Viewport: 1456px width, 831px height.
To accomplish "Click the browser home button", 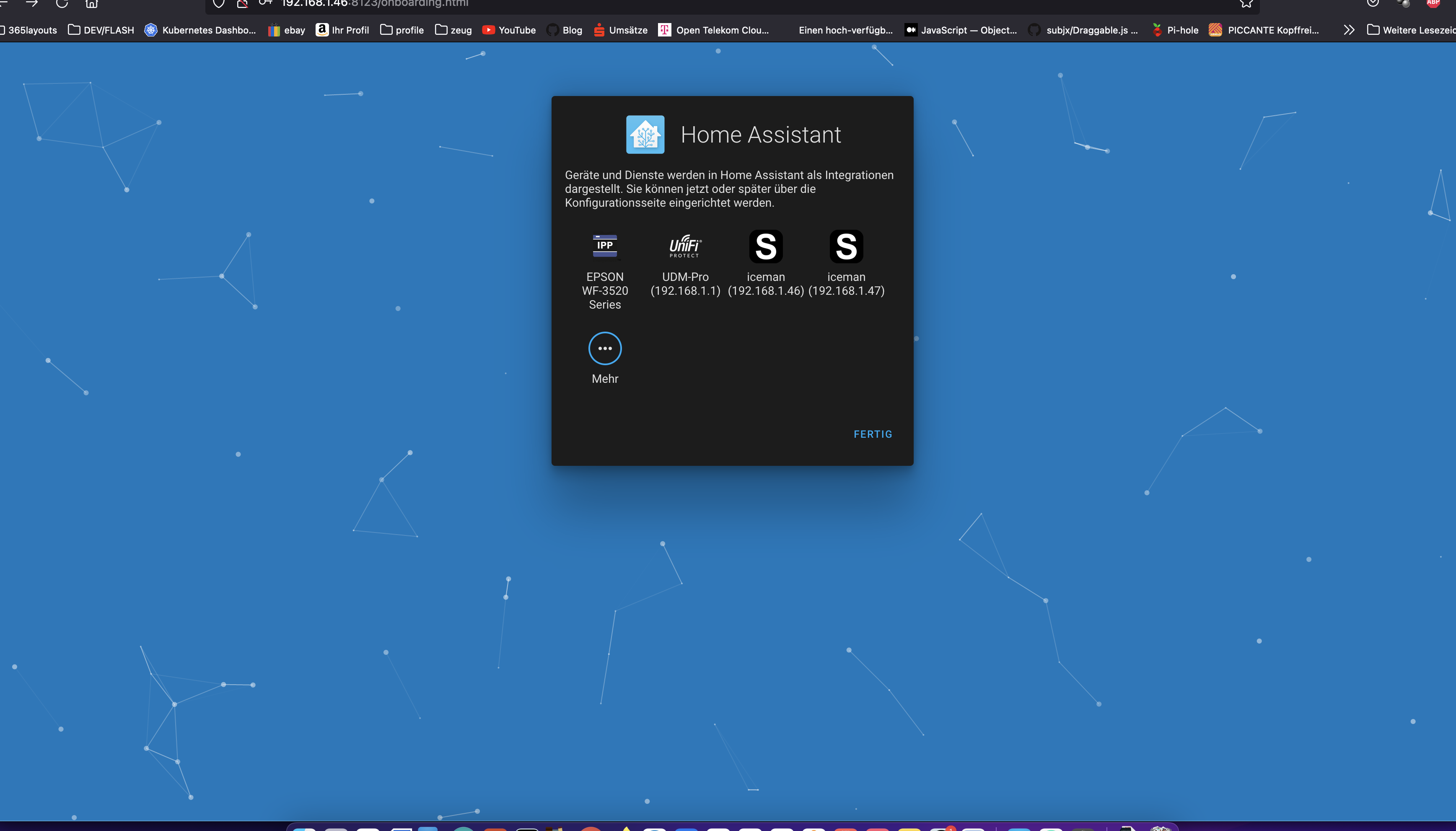I will pos(91,3).
